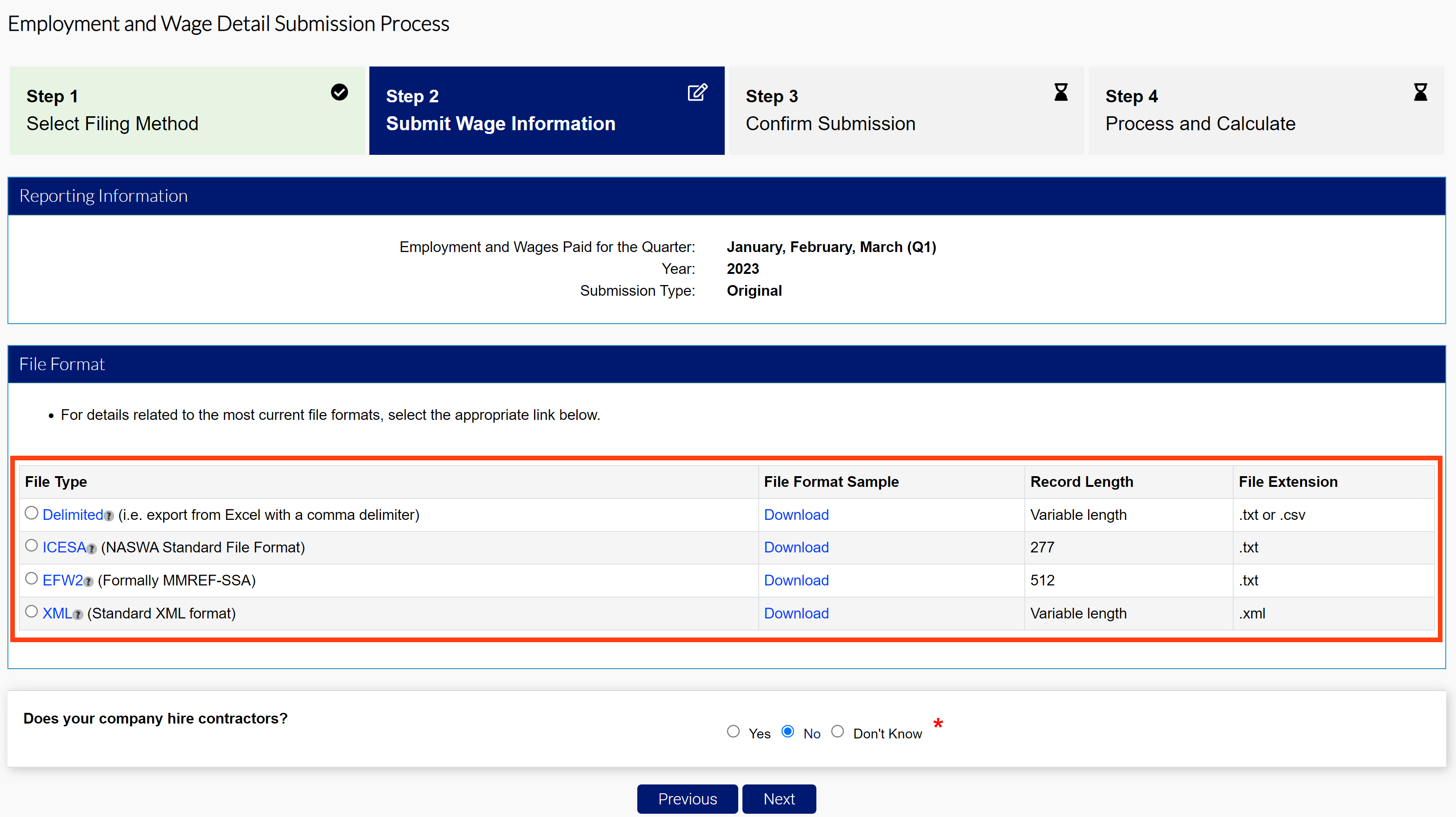Click the Previous button
Viewport: 1456px width, 817px height.
(687, 798)
